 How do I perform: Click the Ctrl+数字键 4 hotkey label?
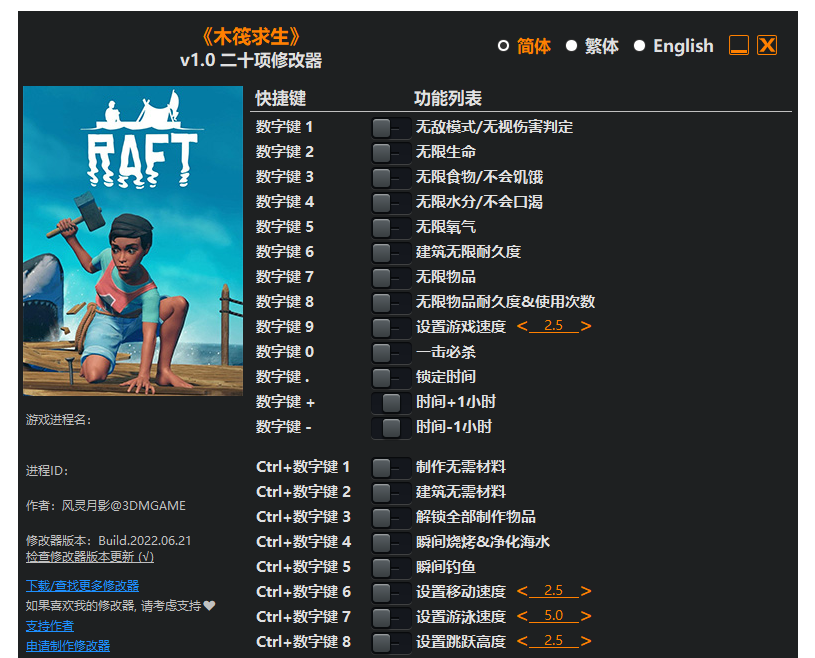click(304, 542)
